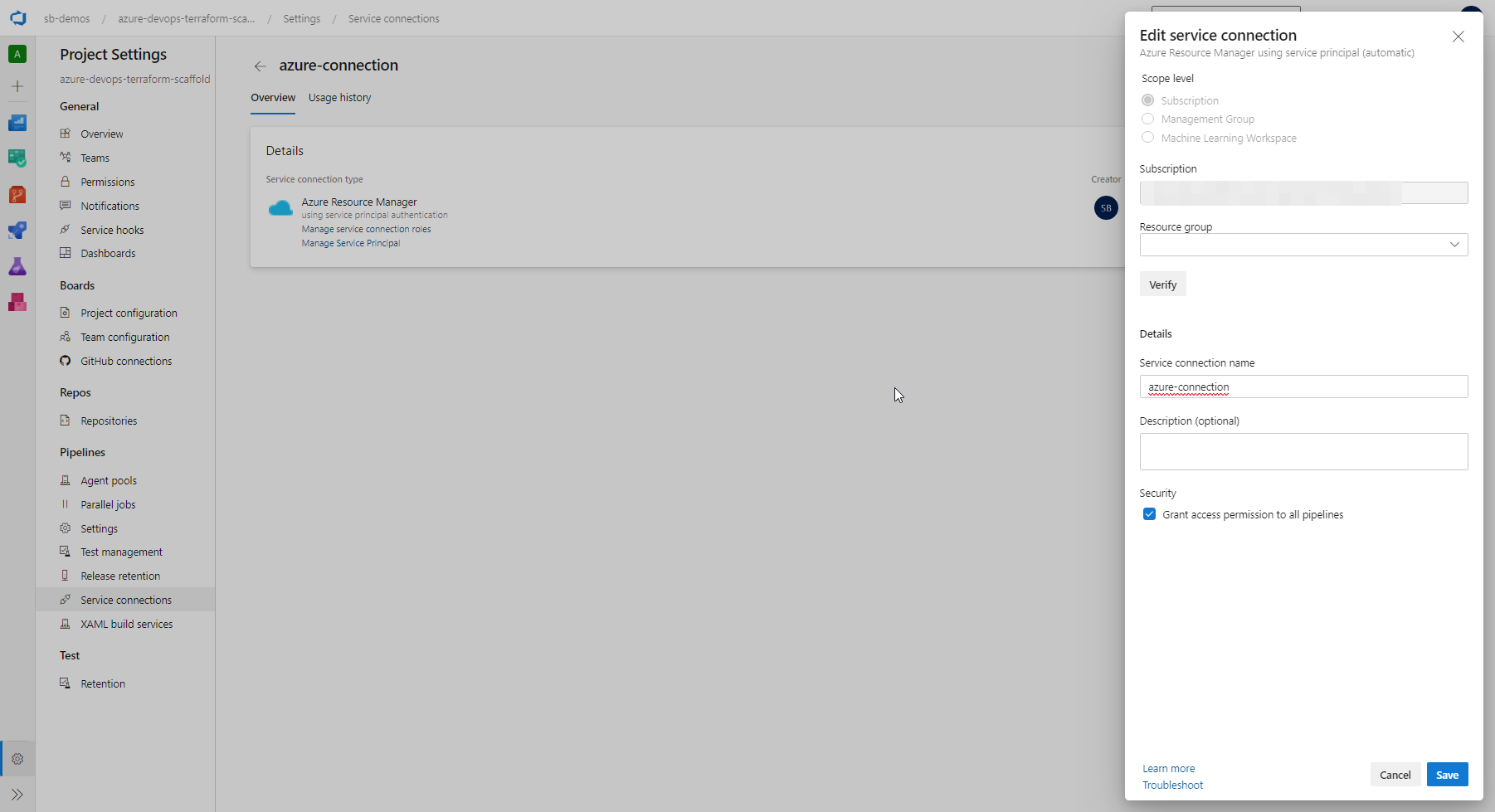Click the Project settings gear icon
The image size is (1495, 812).
[x=17, y=759]
